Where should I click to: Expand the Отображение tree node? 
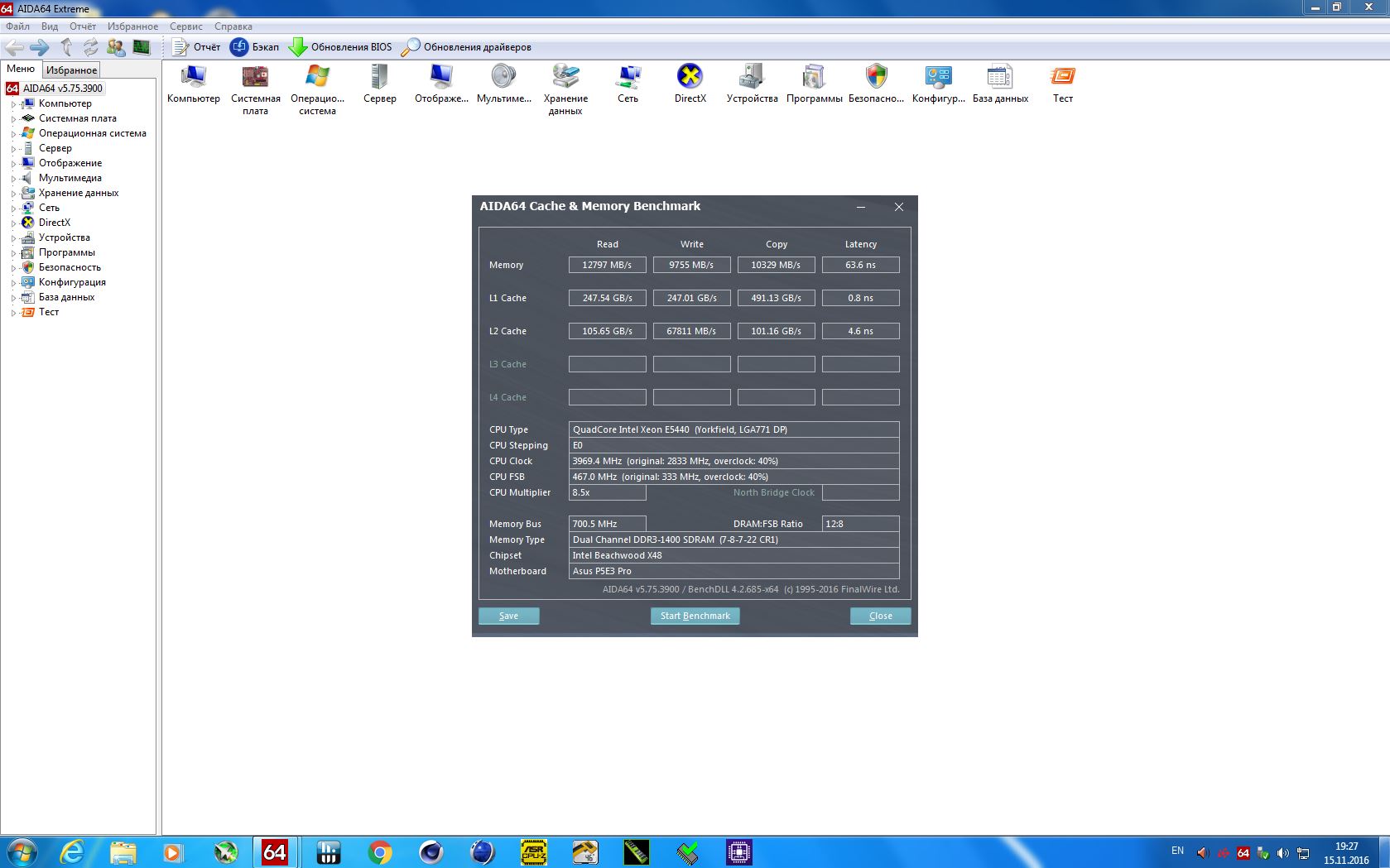13,164
